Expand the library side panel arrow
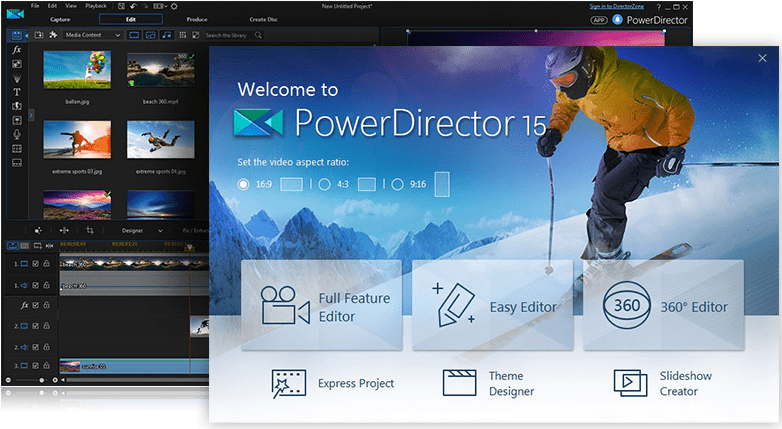 tap(31, 115)
